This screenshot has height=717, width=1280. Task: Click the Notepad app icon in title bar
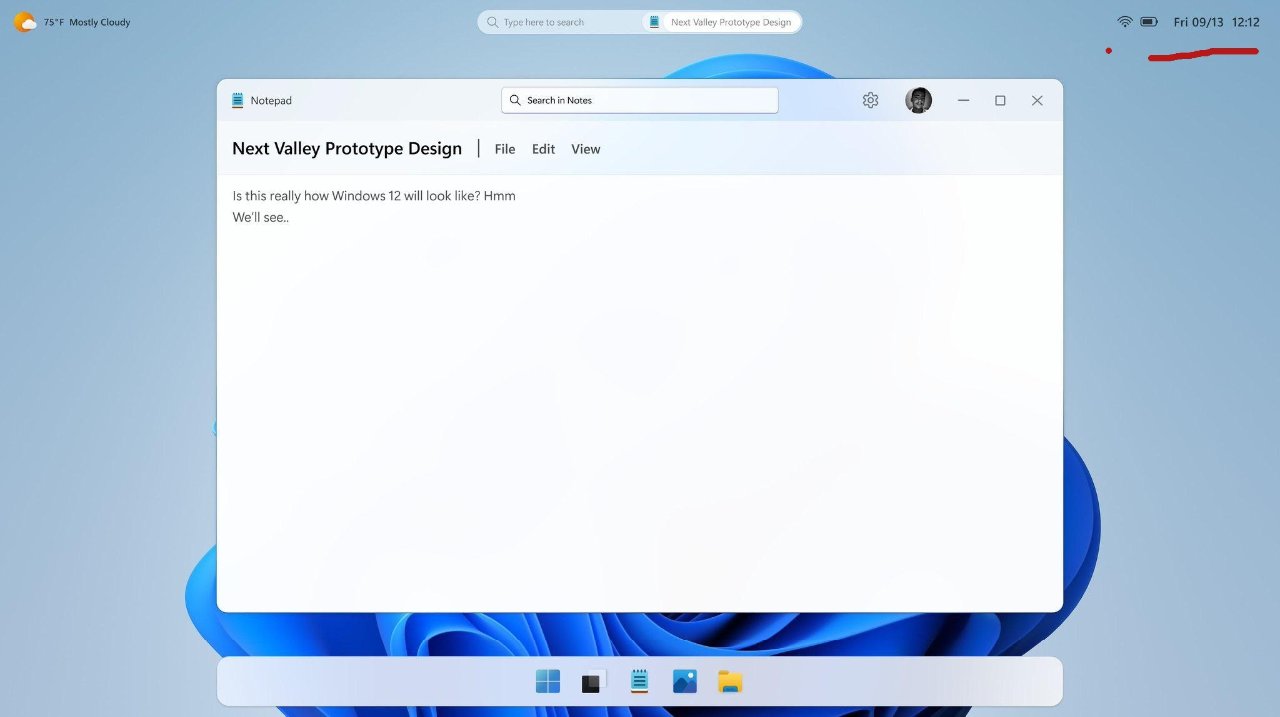[238, 100]
